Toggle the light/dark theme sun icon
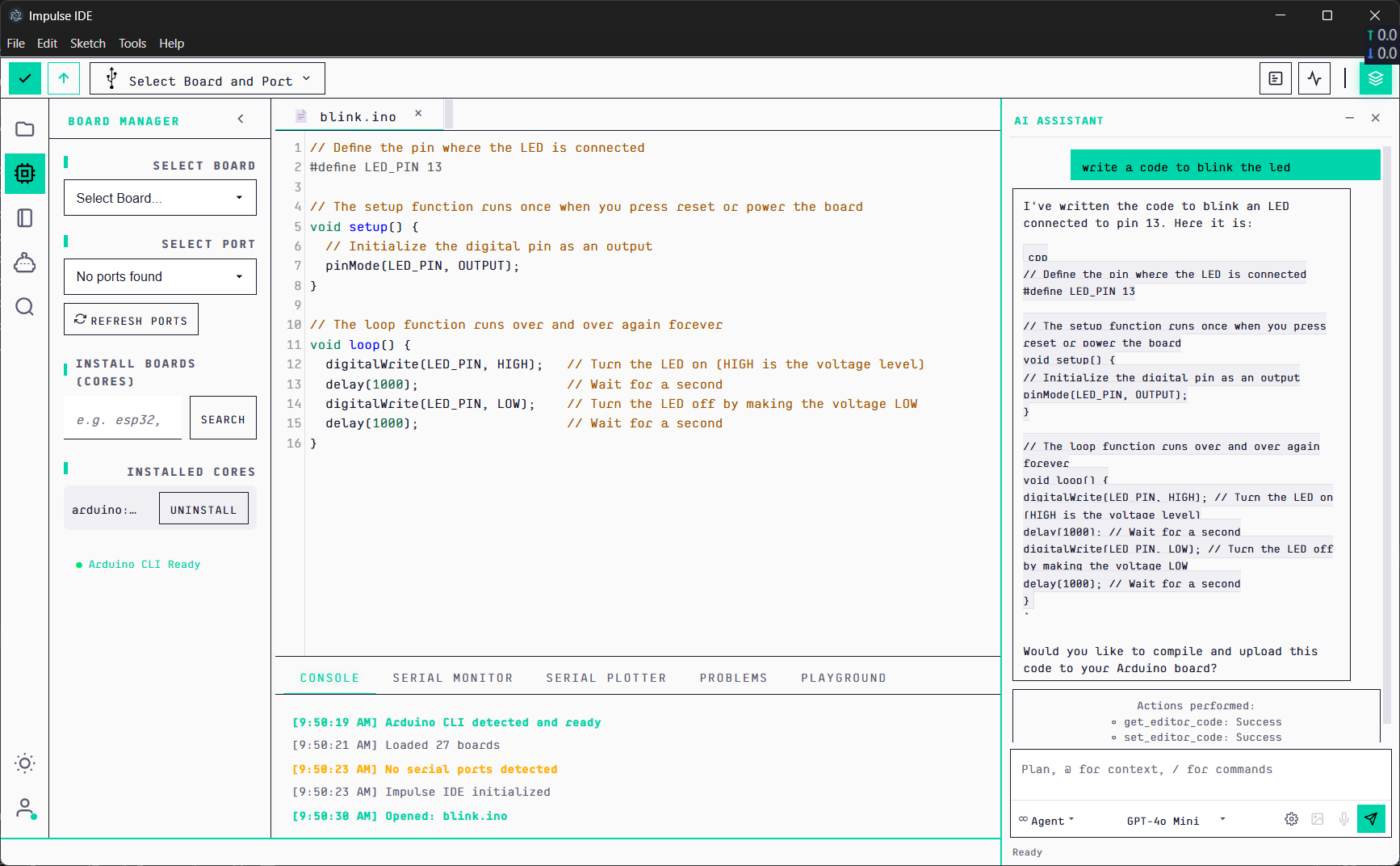 pos(25,763)
